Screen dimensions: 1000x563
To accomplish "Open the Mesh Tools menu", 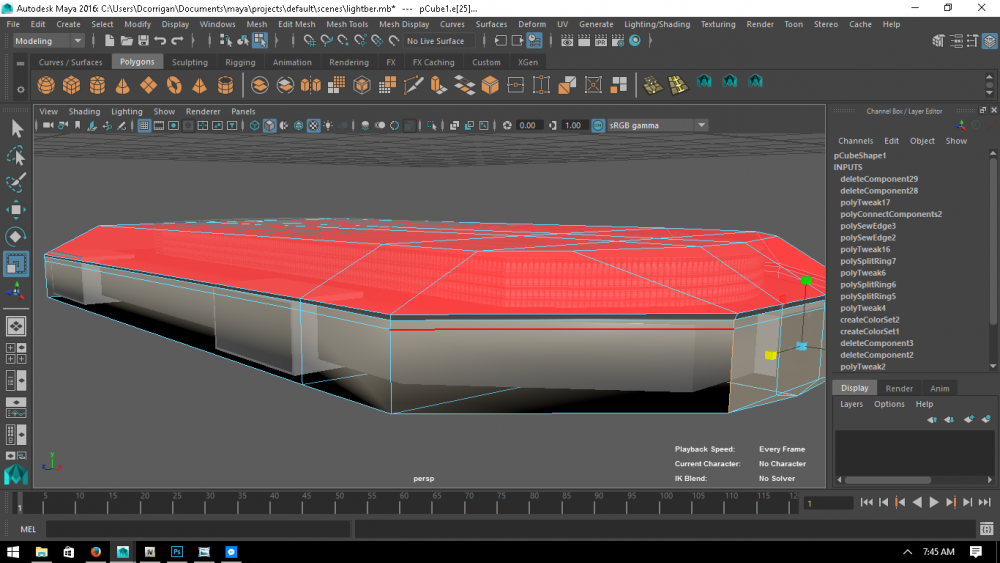I will pyautogui.click(x=347, y=24).
